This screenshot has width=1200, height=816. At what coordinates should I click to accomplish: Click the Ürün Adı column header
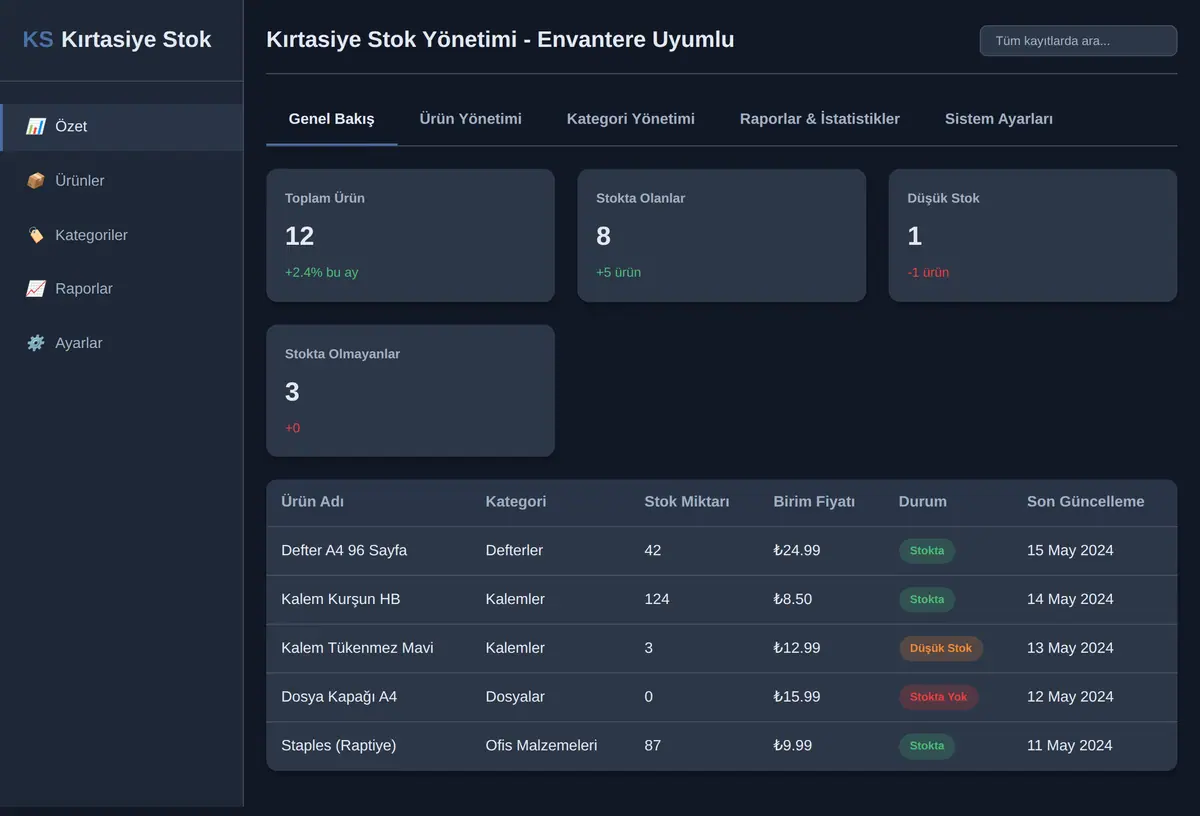[x=313, y=502]
